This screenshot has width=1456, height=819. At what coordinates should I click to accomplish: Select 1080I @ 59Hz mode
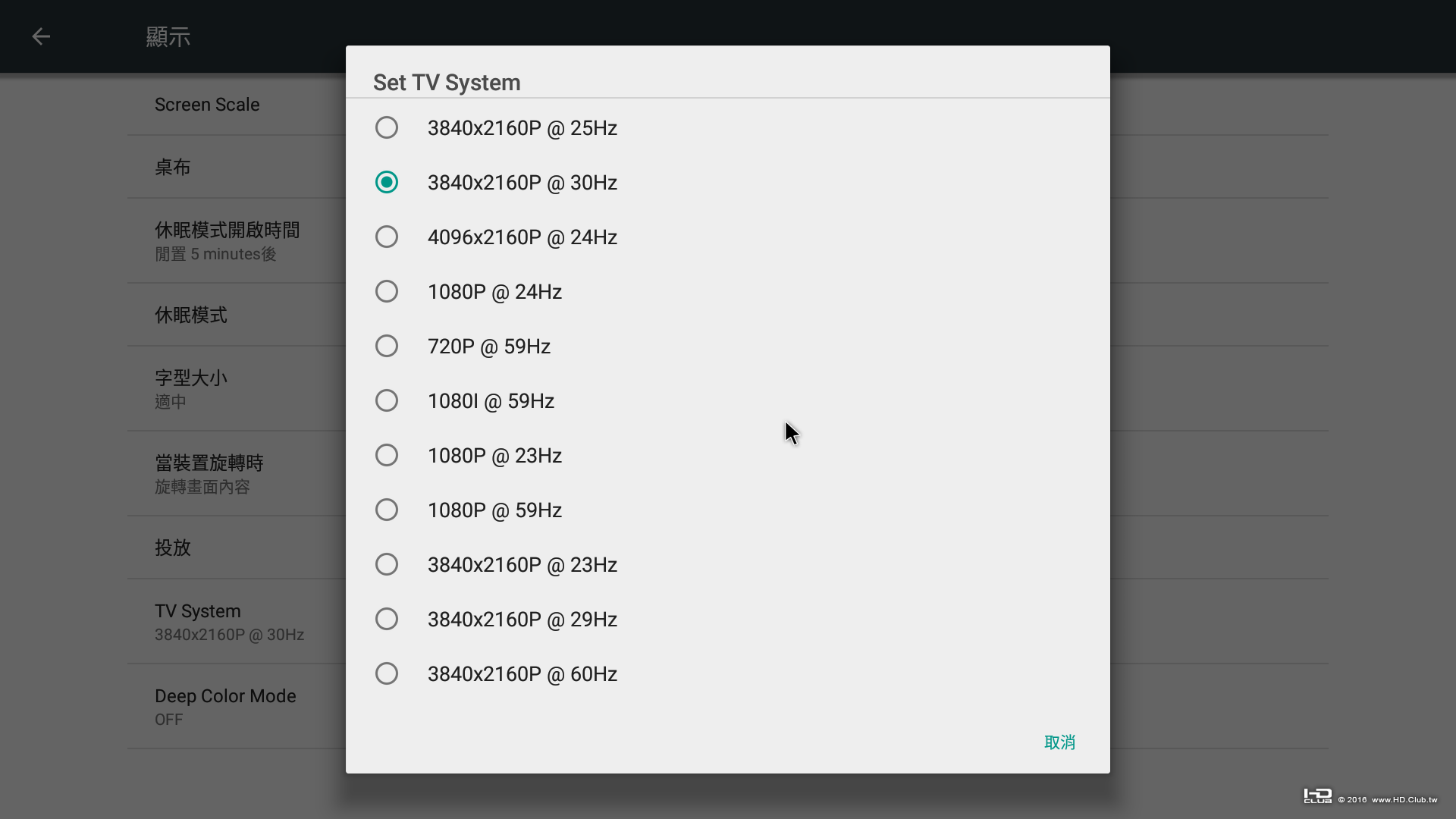coord(387,400)
